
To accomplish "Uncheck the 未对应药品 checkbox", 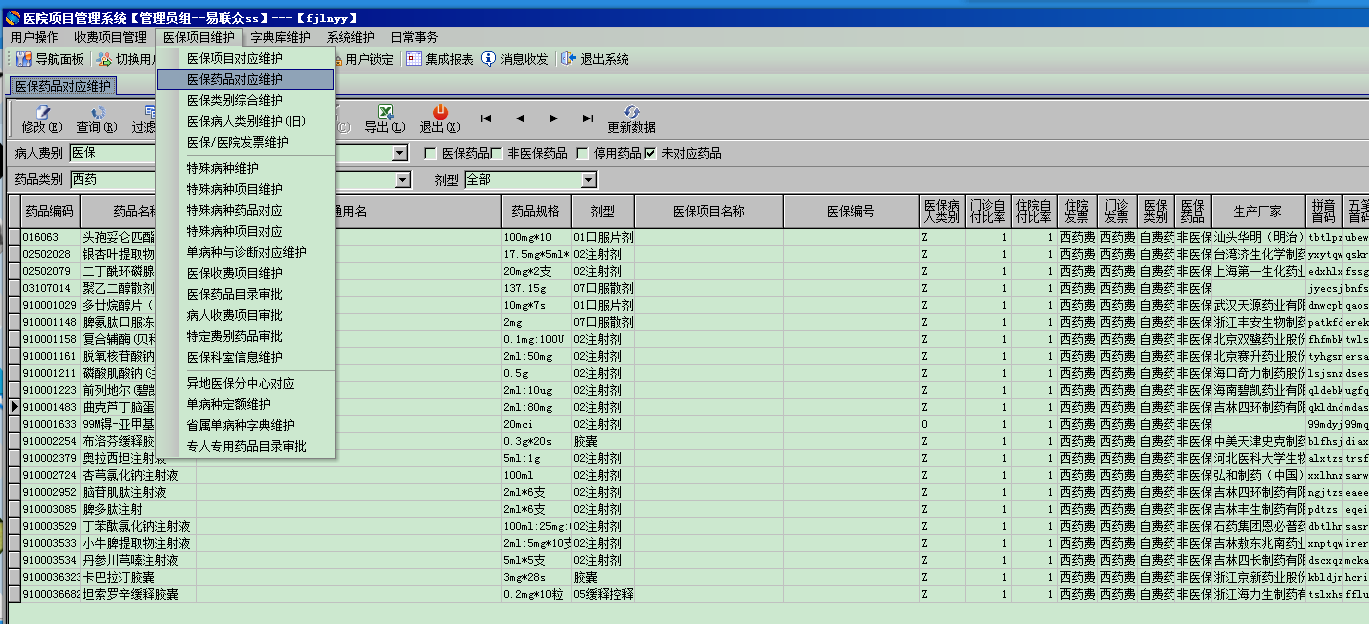I will 651,153.
